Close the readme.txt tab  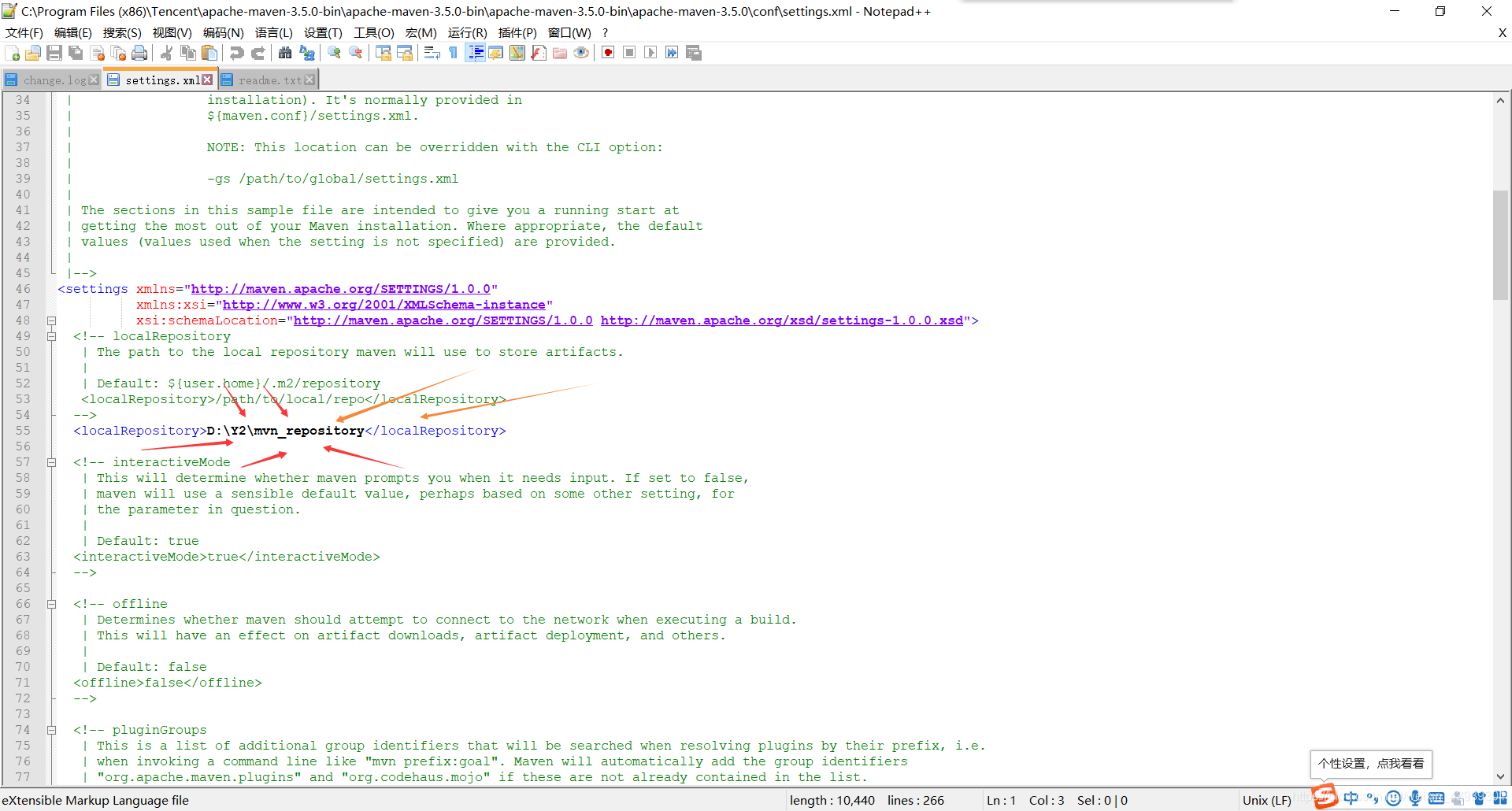click(309, 80)
